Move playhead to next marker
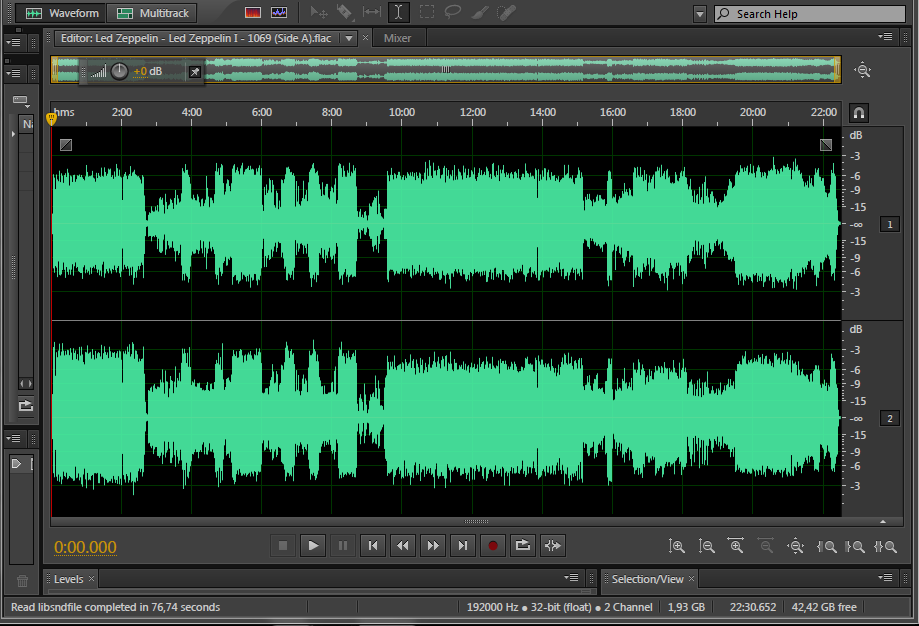This screenshot has height=626, width=919. pyautogui.click(x=462, y=546)
